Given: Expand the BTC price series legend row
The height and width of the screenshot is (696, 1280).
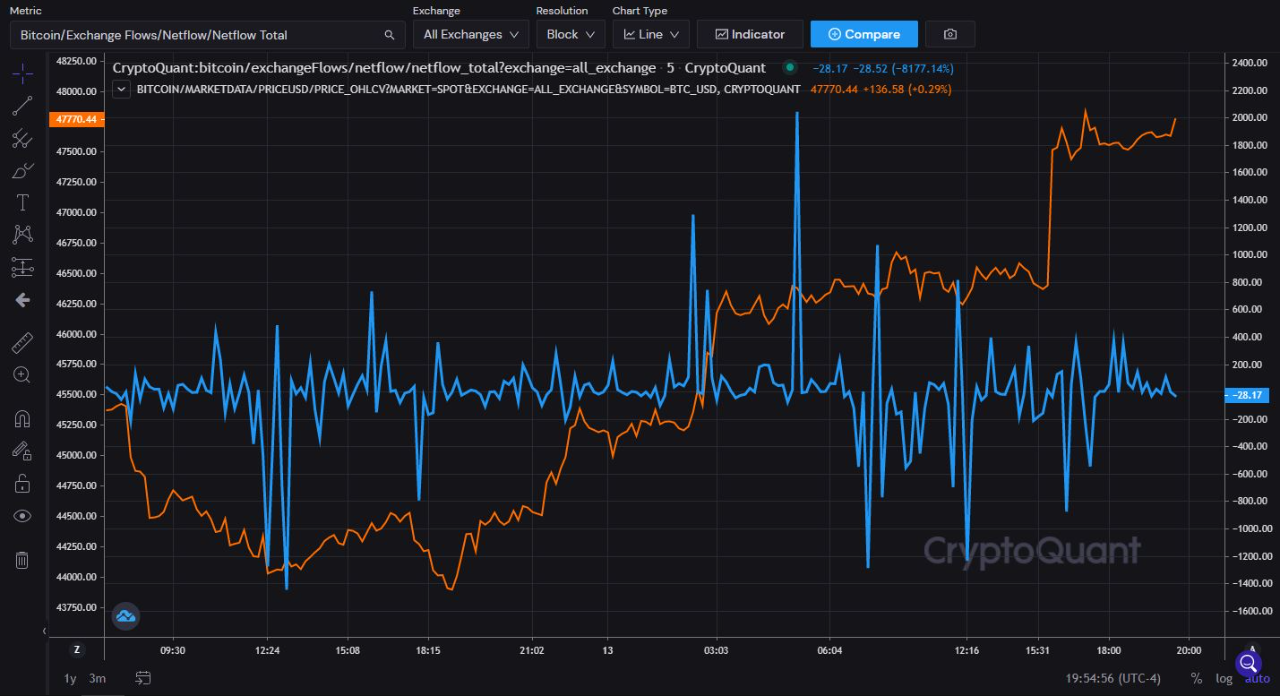Looking at the screenshot, I should click(120, 88).
